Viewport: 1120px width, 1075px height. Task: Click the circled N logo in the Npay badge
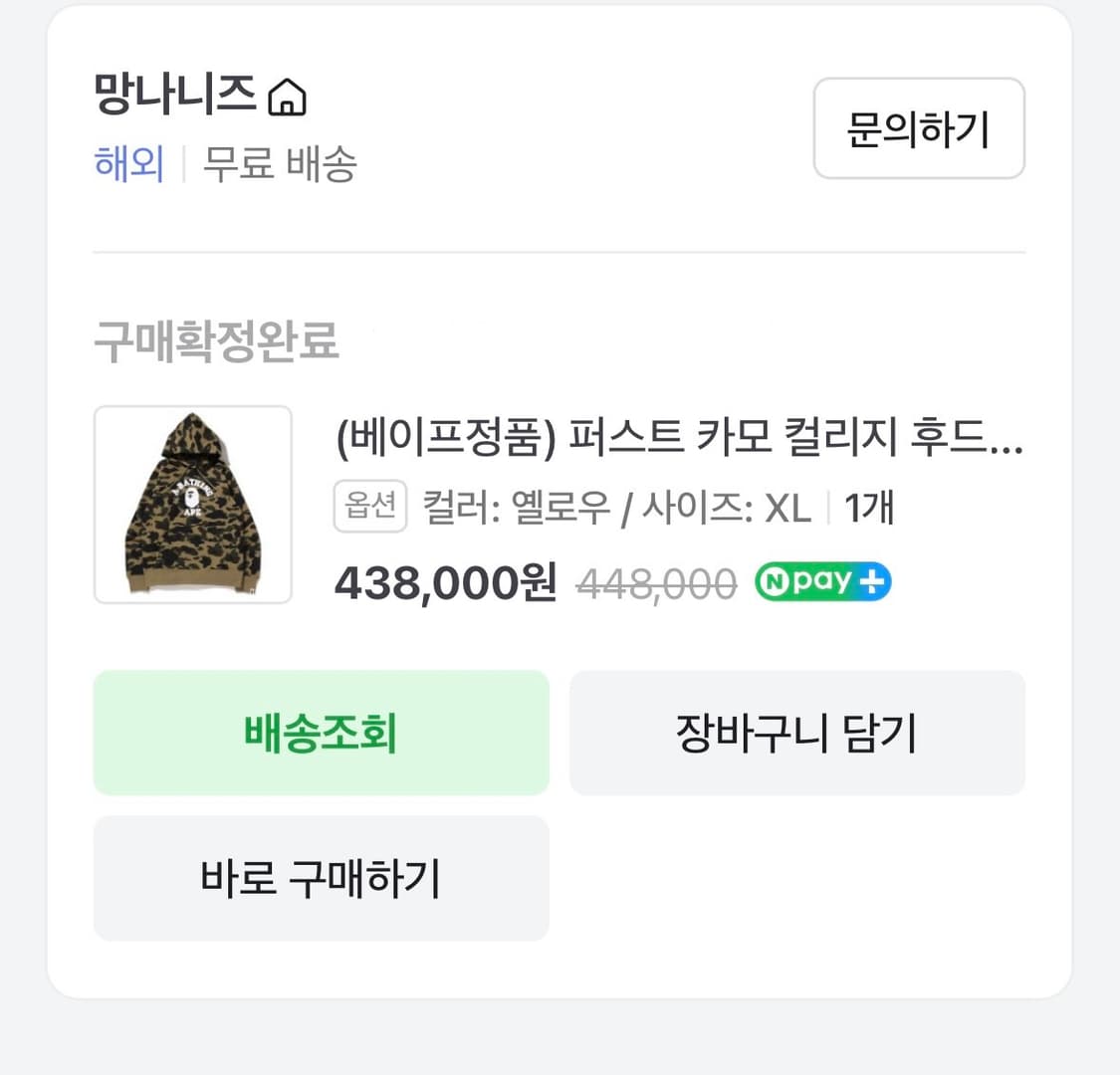pos(778,581)
